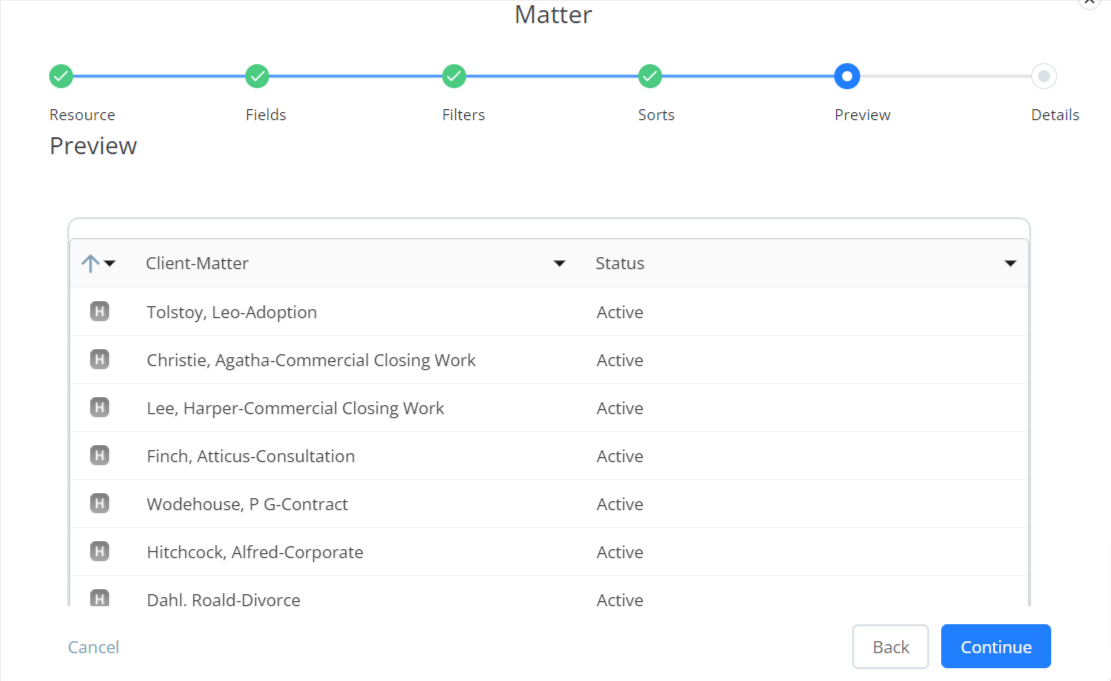Go to the Resource step label
Viewport: 1111px width, 681px height.
pyautogui.click(x=82, y=115)
